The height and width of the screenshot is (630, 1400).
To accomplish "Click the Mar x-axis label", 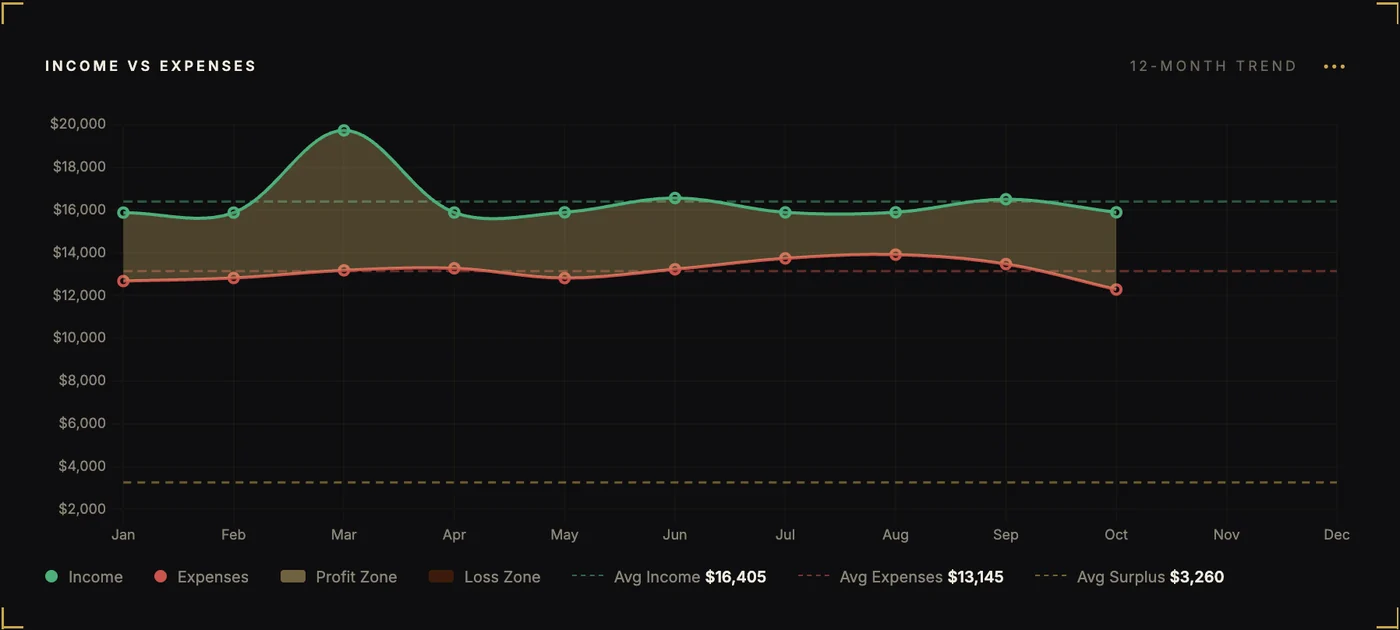I will point(344,535).
